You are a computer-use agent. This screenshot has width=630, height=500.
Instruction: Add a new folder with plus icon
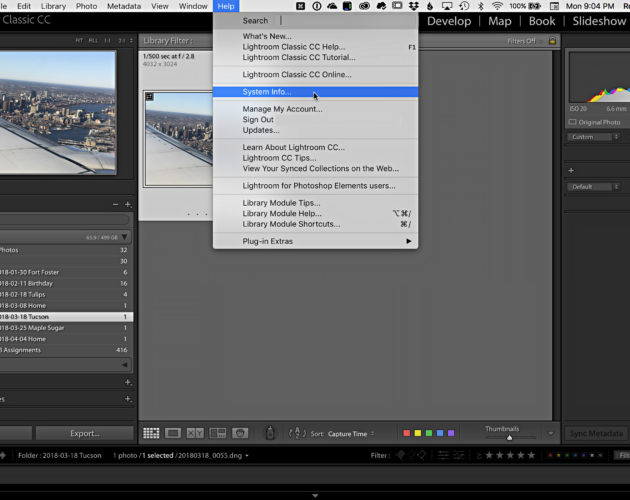(128, 205)
